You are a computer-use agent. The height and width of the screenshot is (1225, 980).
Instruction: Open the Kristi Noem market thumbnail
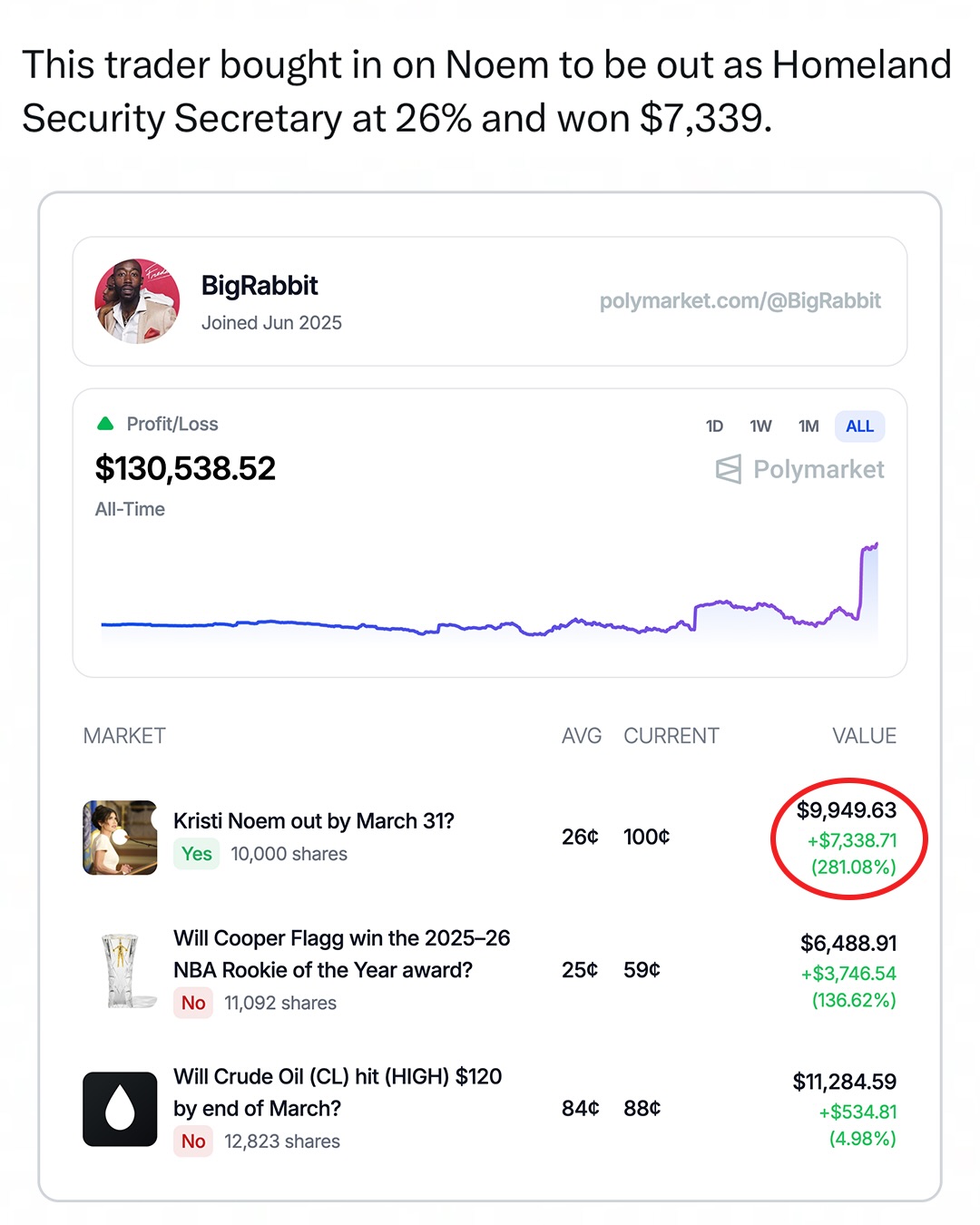point(120,838)
